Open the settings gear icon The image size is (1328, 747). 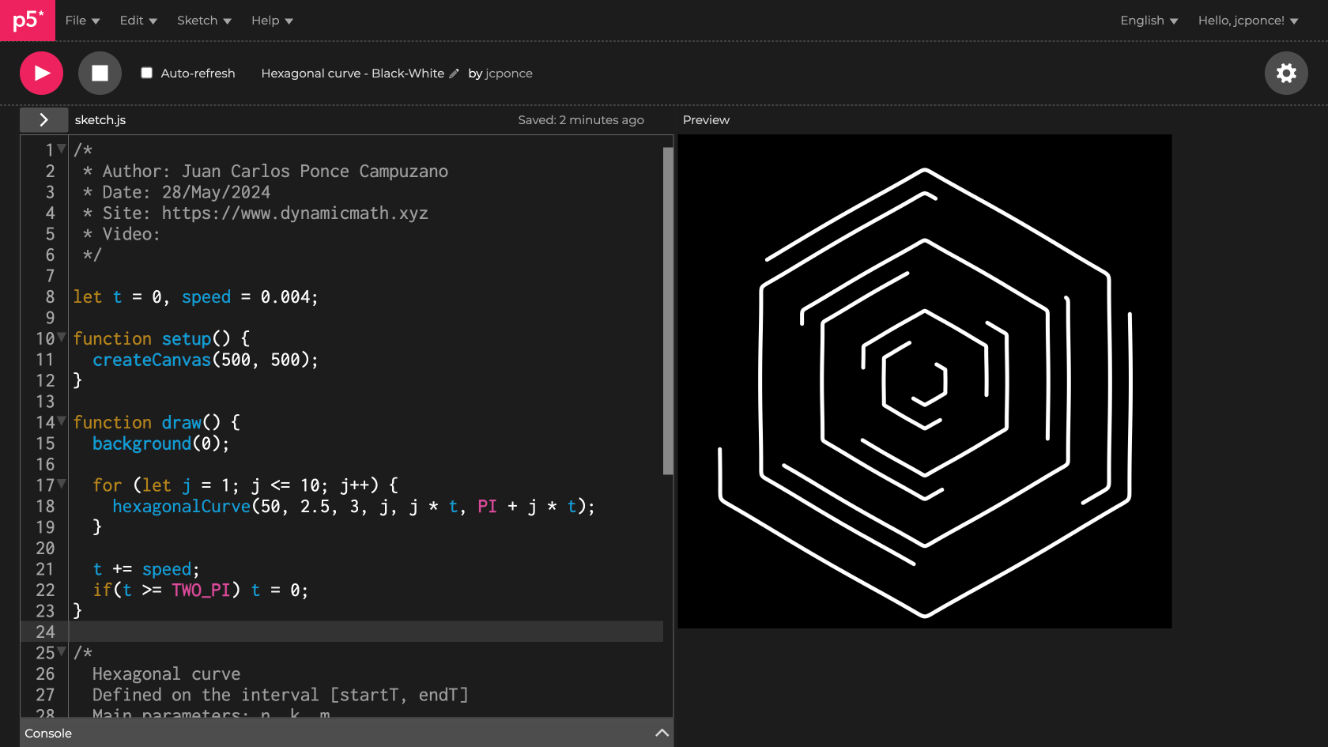(x=1286, y=73)
